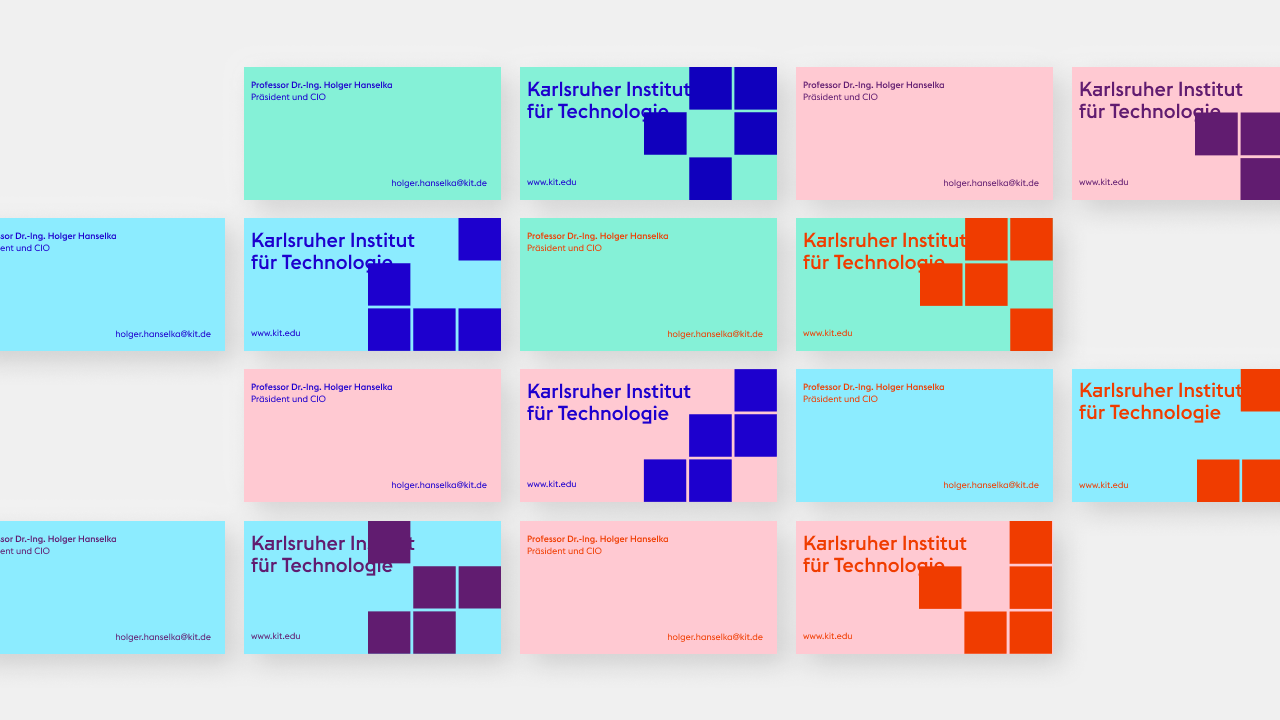Click the blue email on the pink card
The height and width of the screenshot is (720, 1280).
click(x=439, y=485)
